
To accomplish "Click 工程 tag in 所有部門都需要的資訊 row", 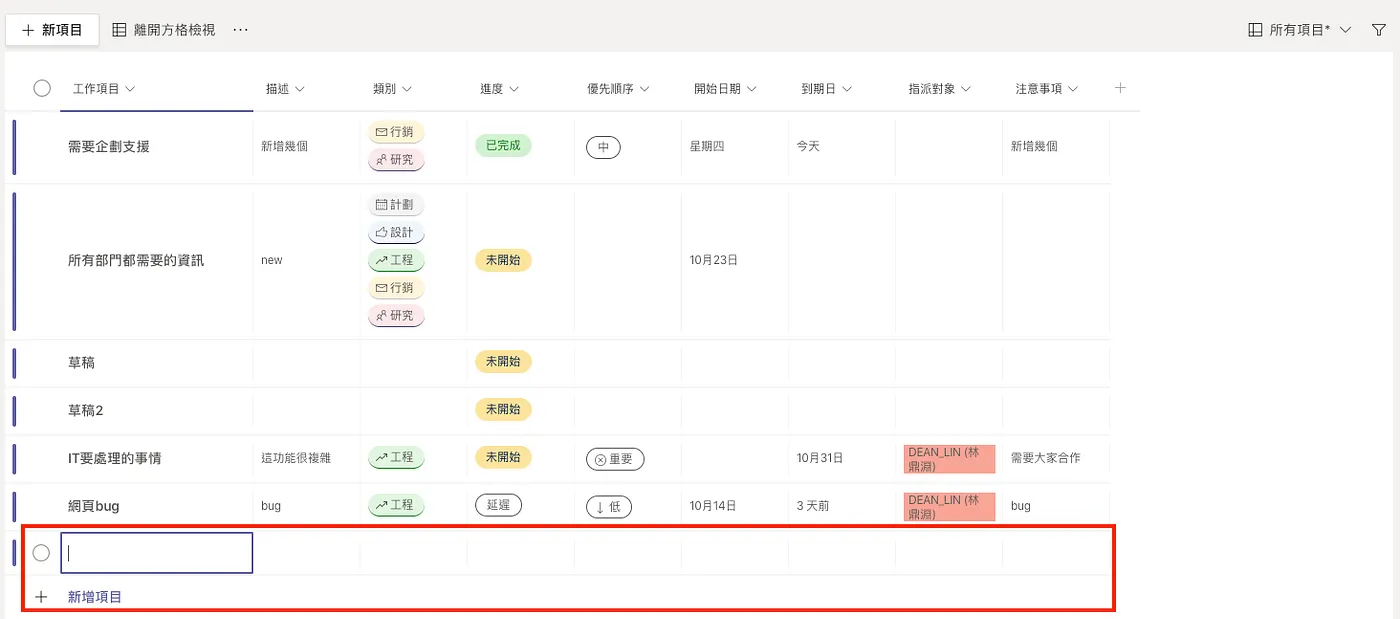I will pos(396,260).
